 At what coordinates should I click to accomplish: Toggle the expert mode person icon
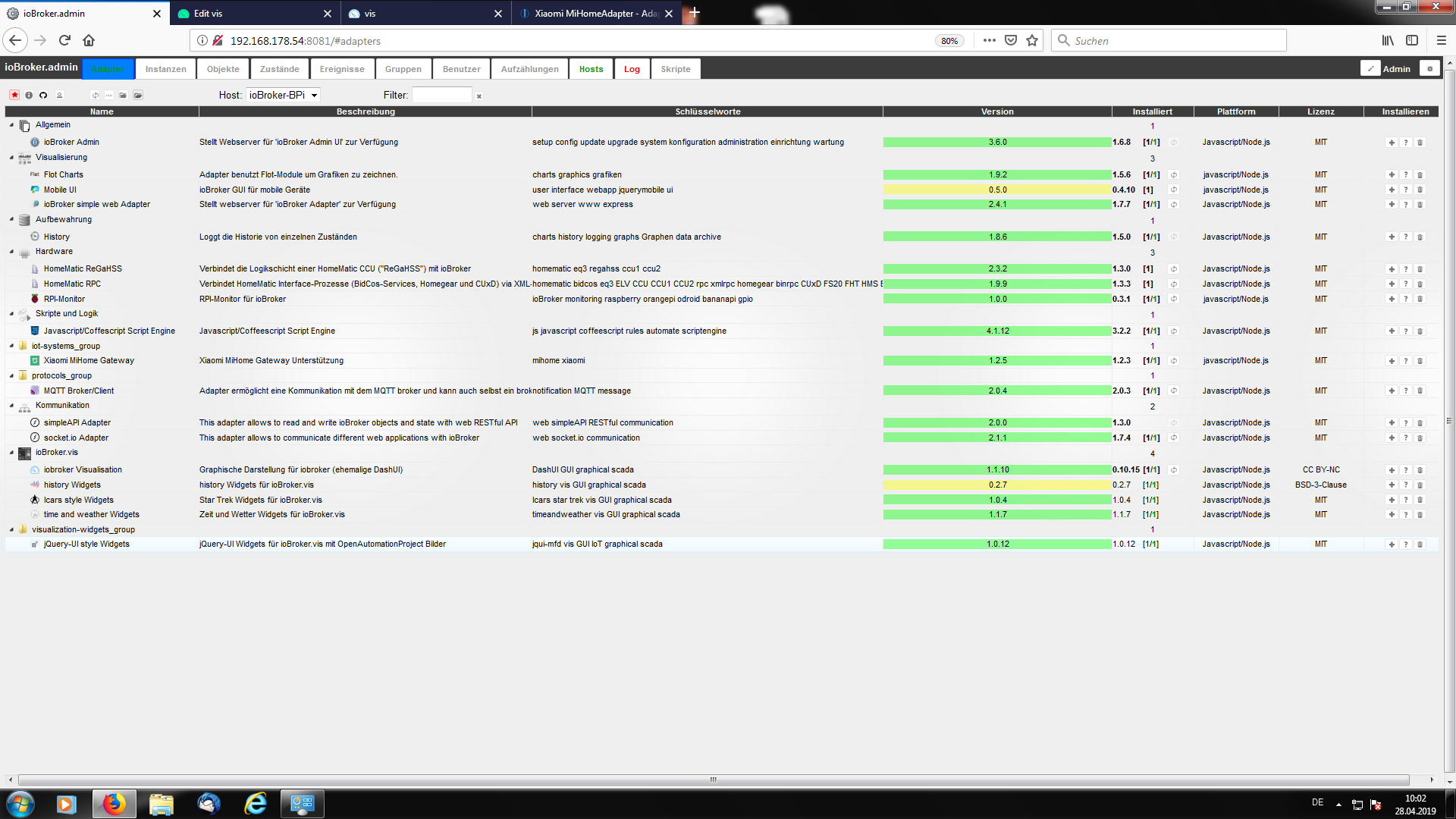[x=60, y=96]
